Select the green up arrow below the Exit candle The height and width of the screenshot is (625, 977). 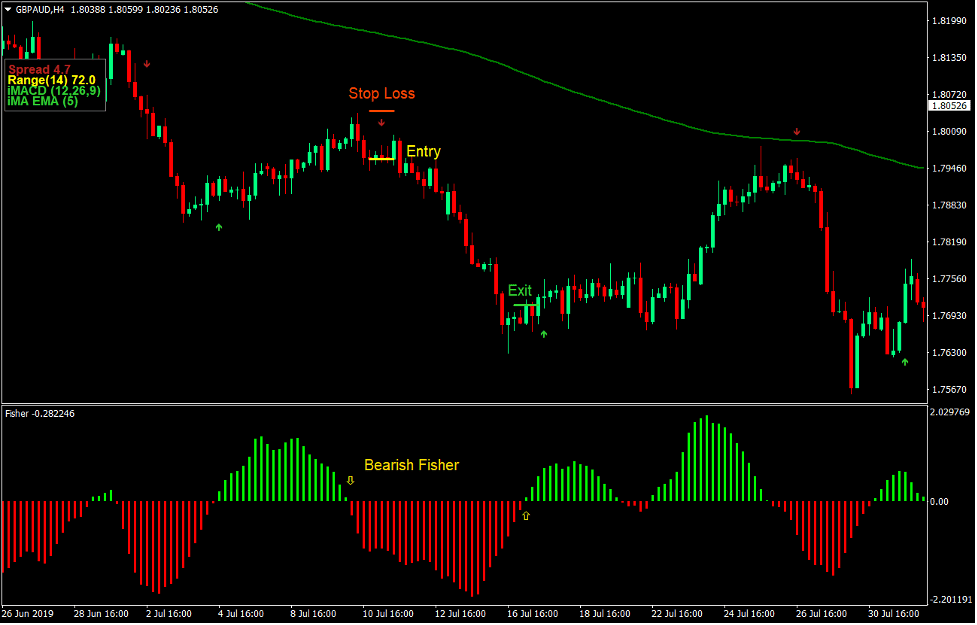[544, 334]
